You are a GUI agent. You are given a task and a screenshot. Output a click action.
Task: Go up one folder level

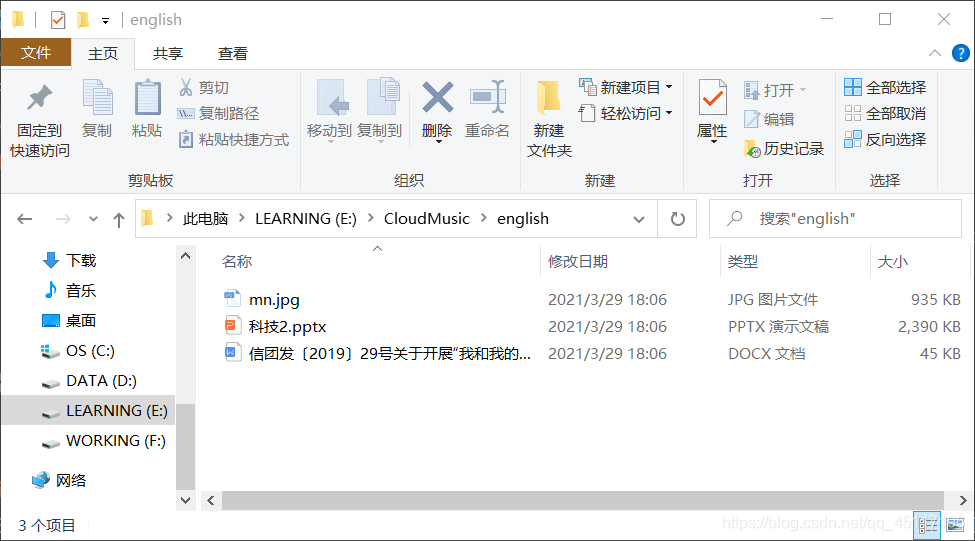(x=119, y=219)
